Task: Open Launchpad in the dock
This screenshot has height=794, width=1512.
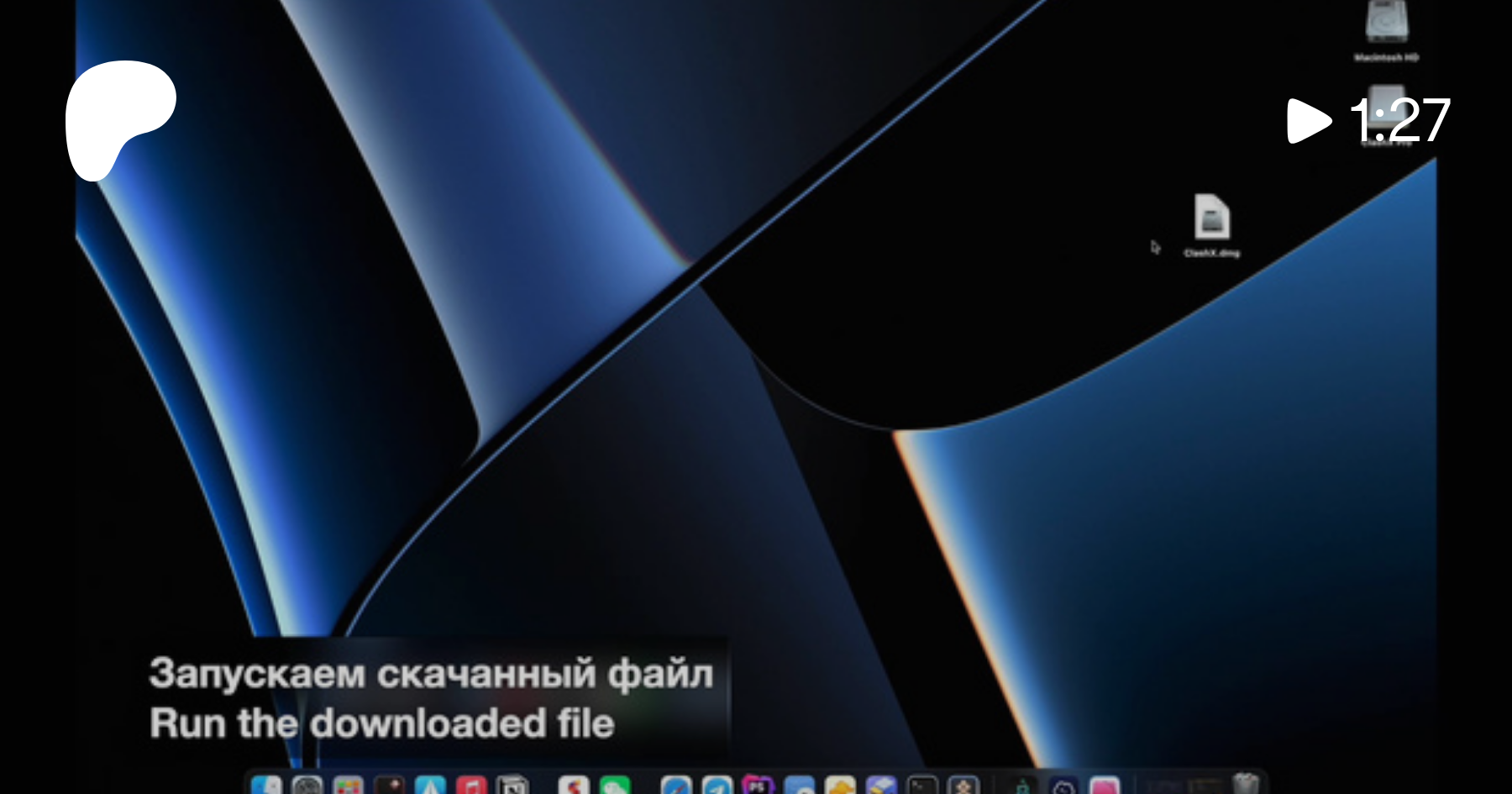Action: point(348,786)
